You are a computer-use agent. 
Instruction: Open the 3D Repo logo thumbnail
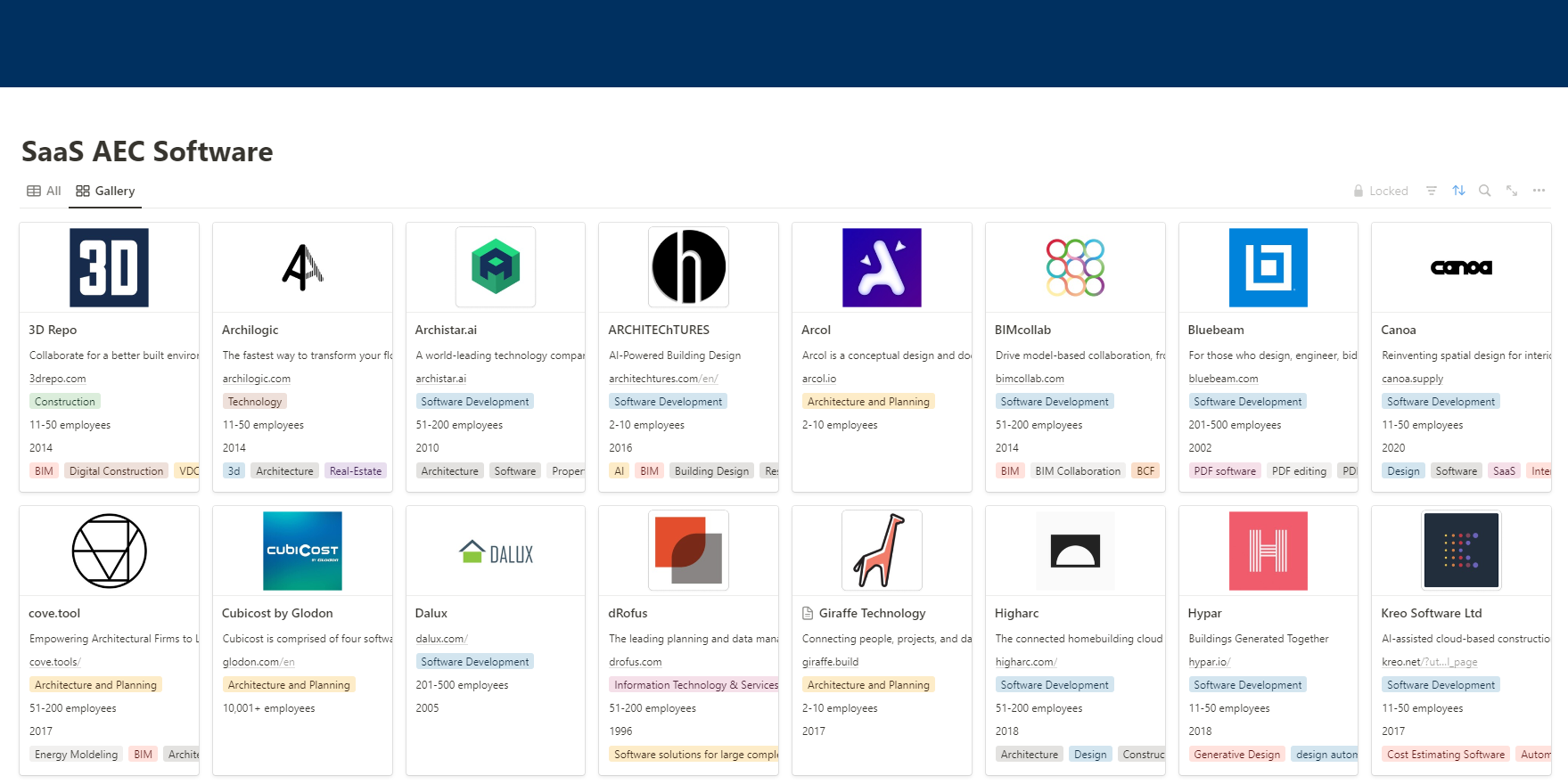click(109, 267)
